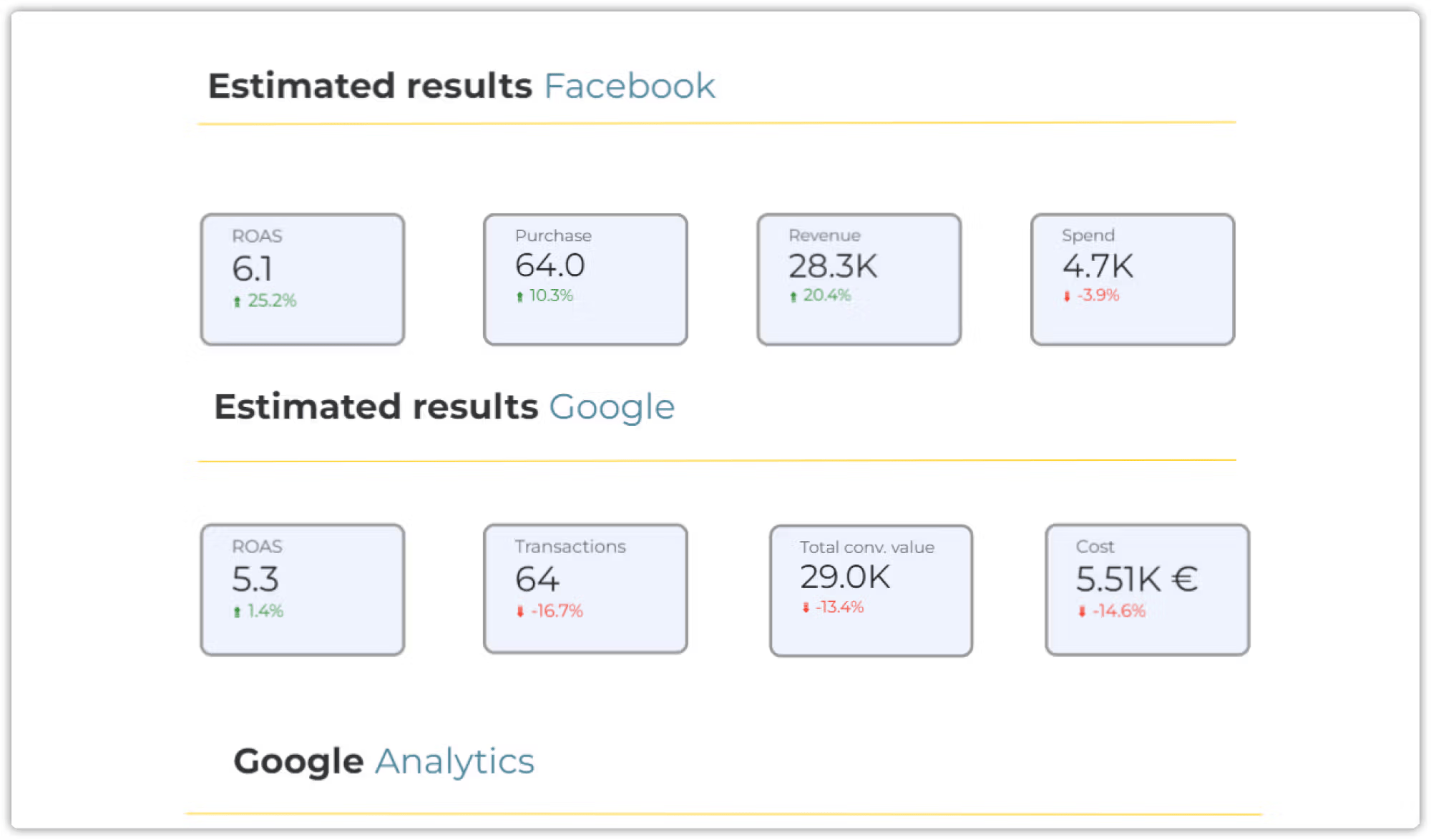Select the Google ROAS 5.3 value
Screen dimensions: 1431x840
click(255, 580)
